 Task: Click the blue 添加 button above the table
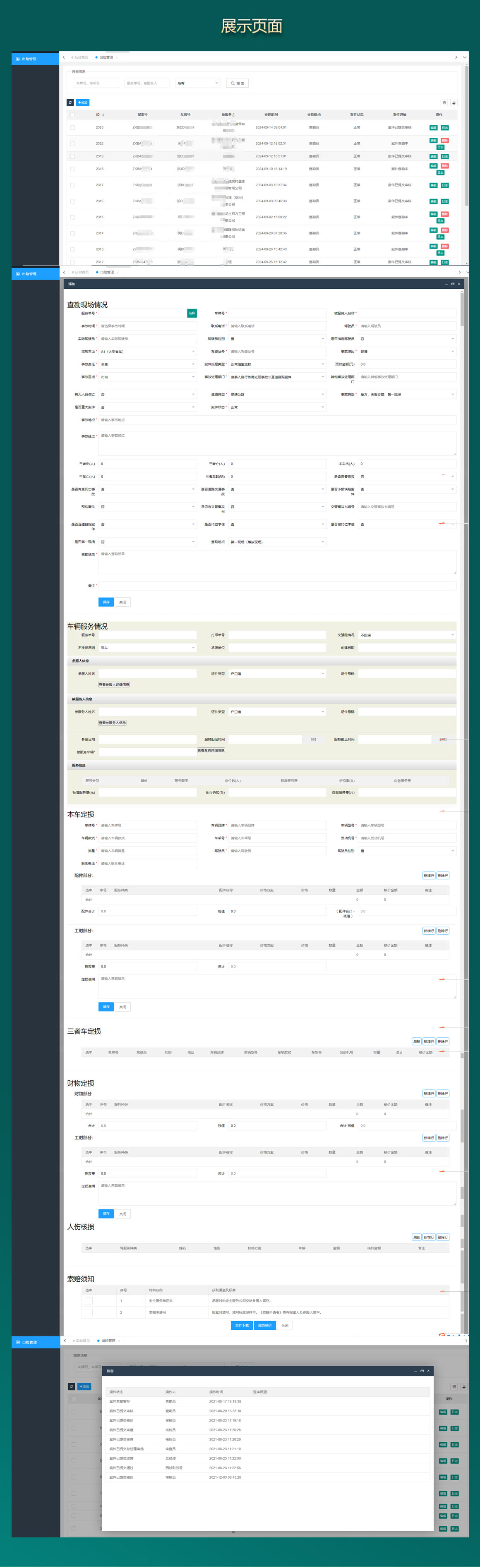(83, 102)
